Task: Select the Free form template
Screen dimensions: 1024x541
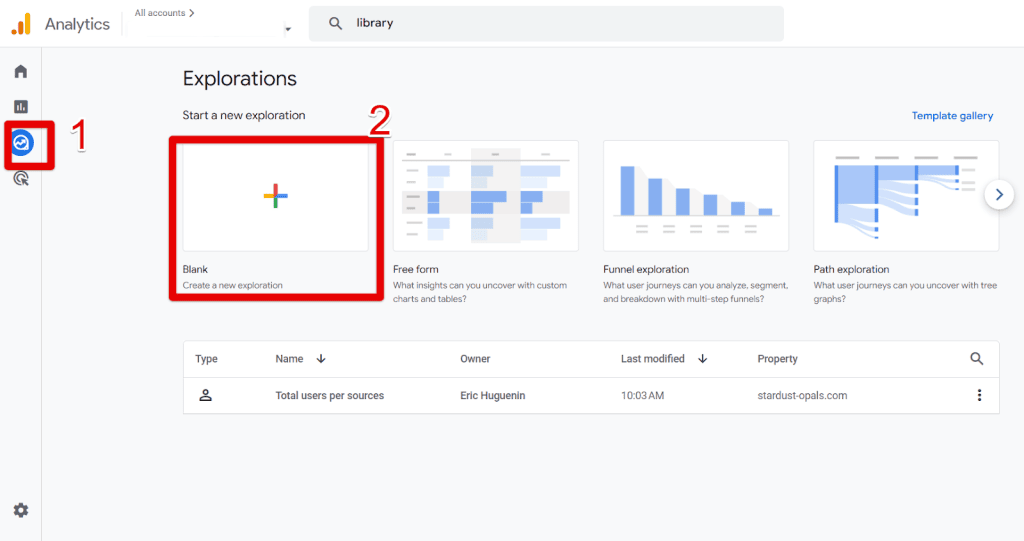Action: 486,196
